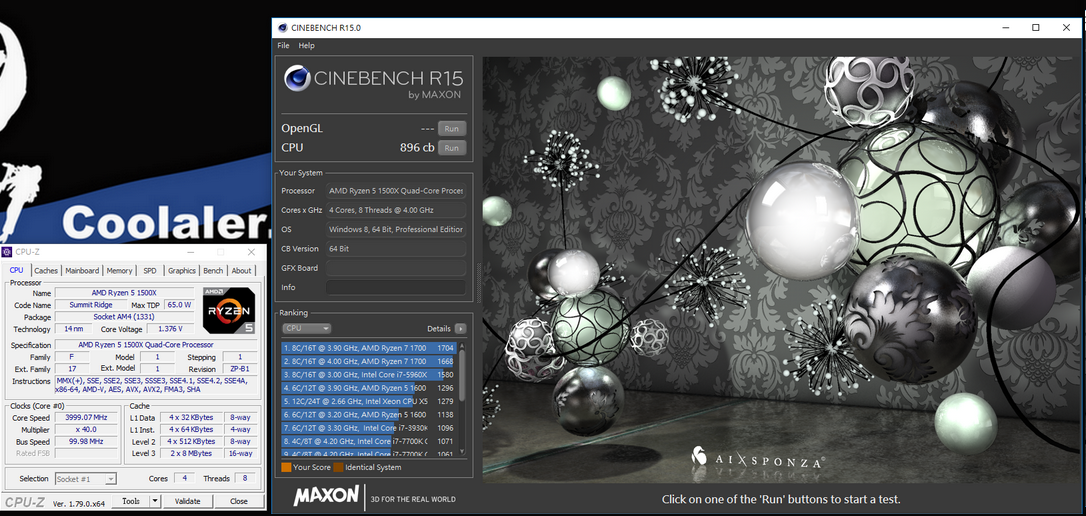
Task: Select ranking row 2 Ryzen 7 1700 at 4.00 GHz
Action: 368,362
